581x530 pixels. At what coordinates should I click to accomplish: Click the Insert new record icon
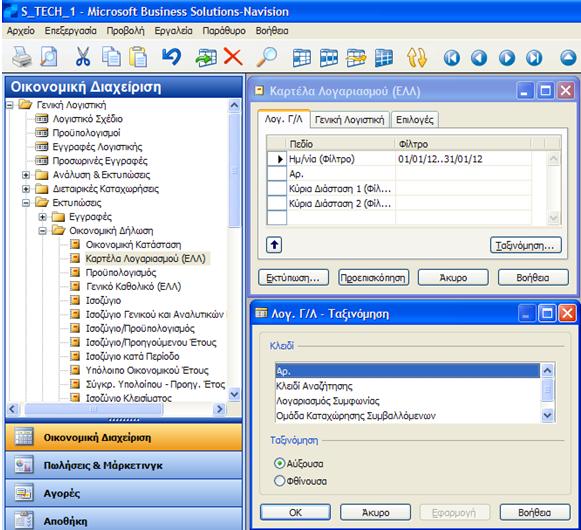click(x=206, y=57)
